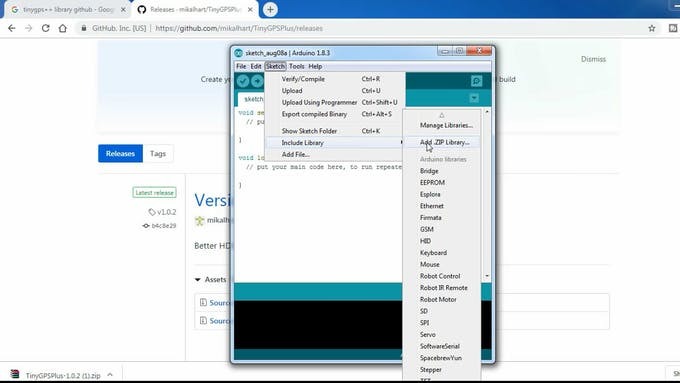This screenshot has height=383, width=680.
Task: Open the Arduino Help menu
Action: 315,66
